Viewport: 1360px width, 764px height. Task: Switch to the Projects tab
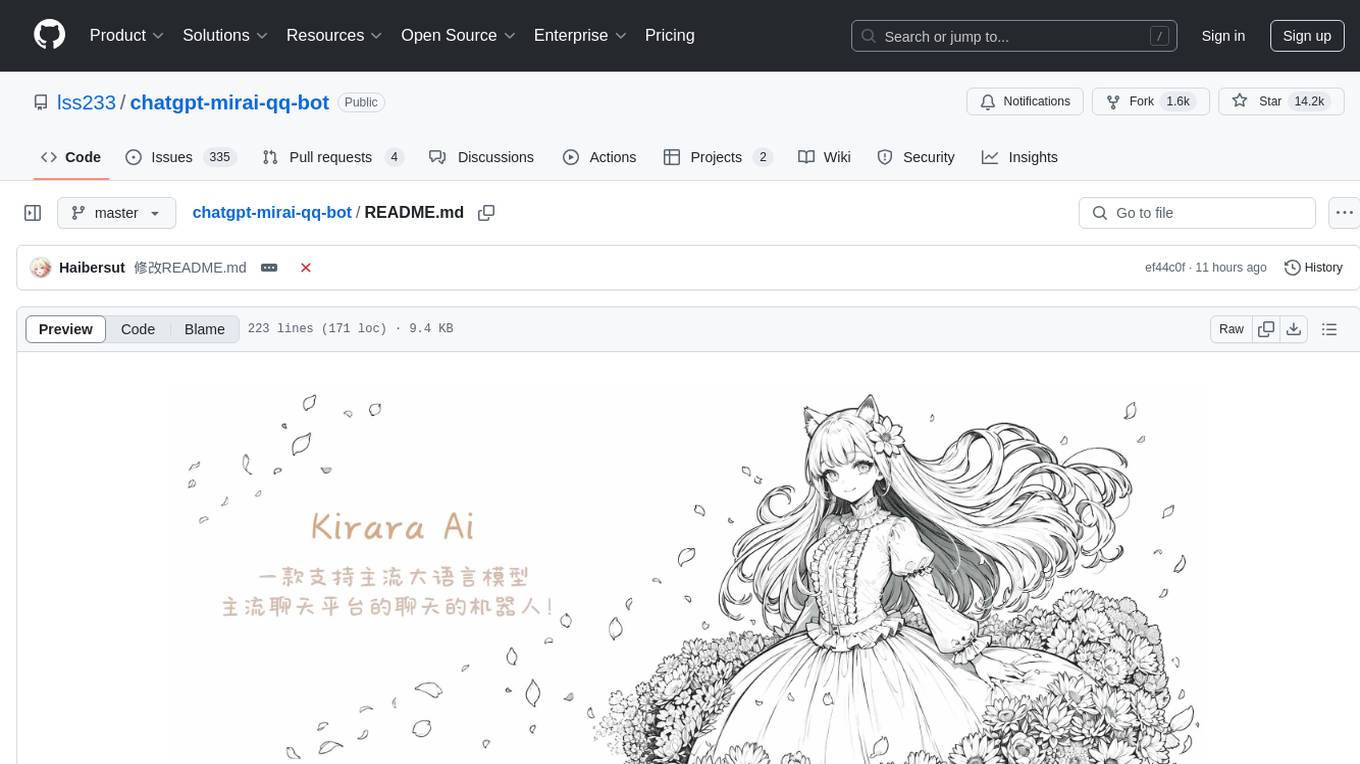click(718, 157)
